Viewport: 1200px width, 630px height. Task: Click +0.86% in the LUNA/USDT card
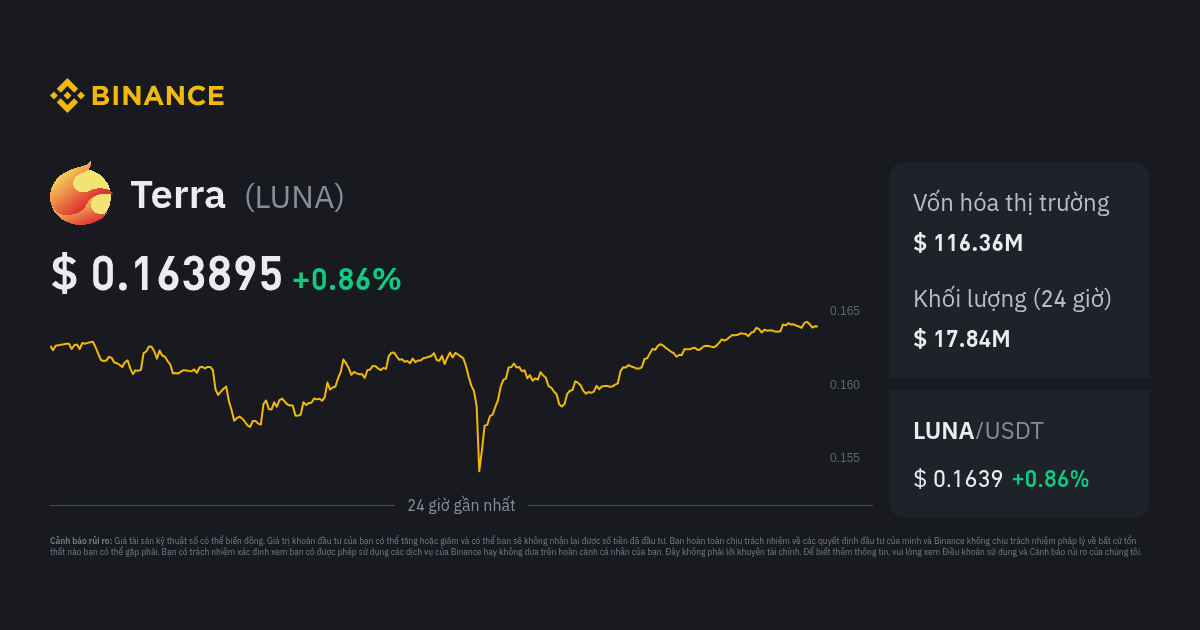(x=1049, y=479)
